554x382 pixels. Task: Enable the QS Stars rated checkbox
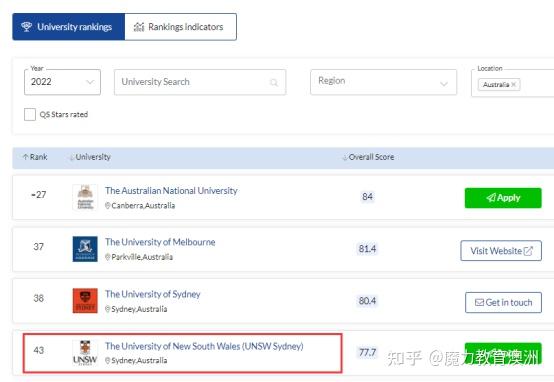(30, 114)
